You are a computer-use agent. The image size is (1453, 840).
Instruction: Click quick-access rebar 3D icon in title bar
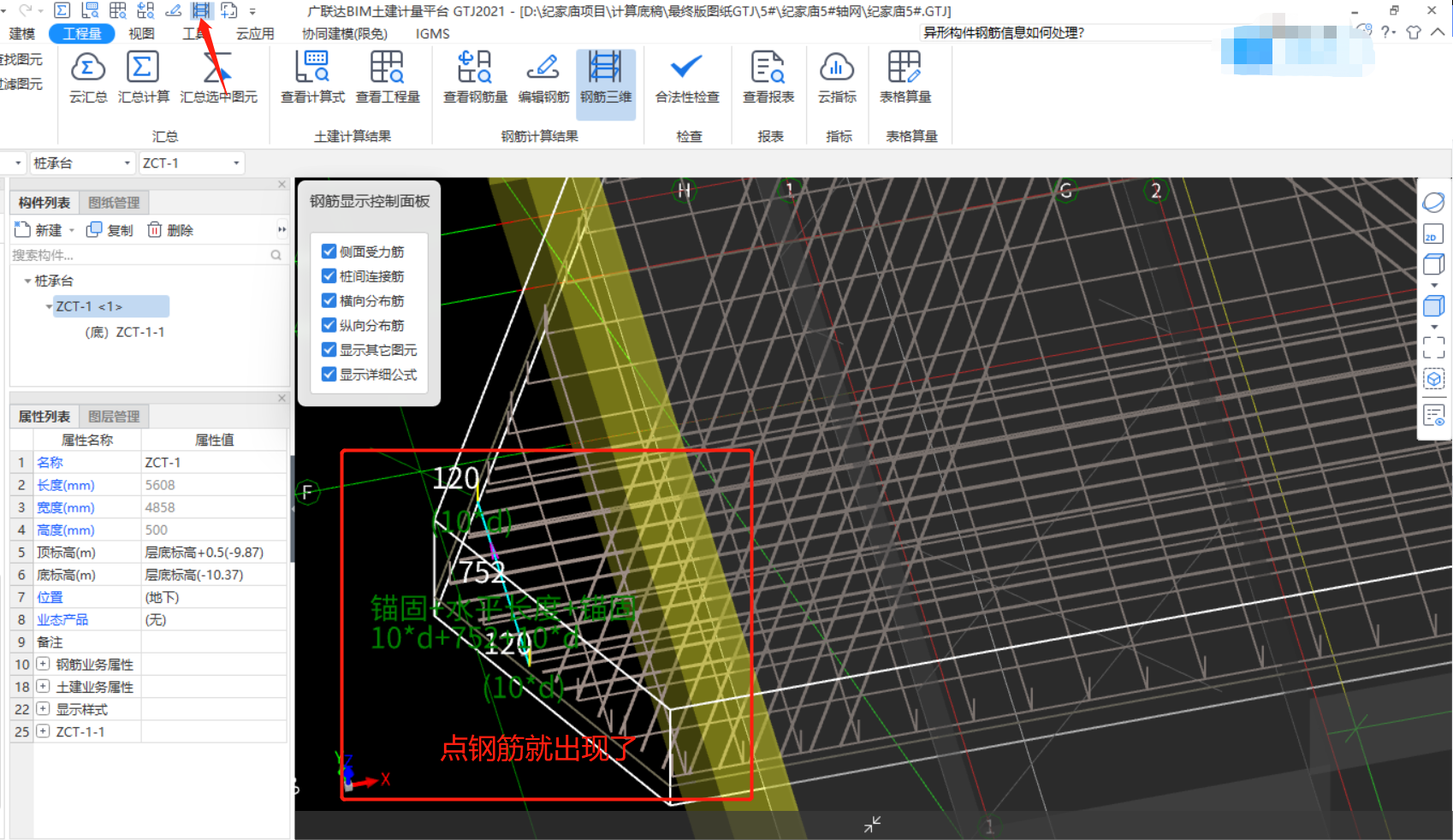(x=201, y=10)
